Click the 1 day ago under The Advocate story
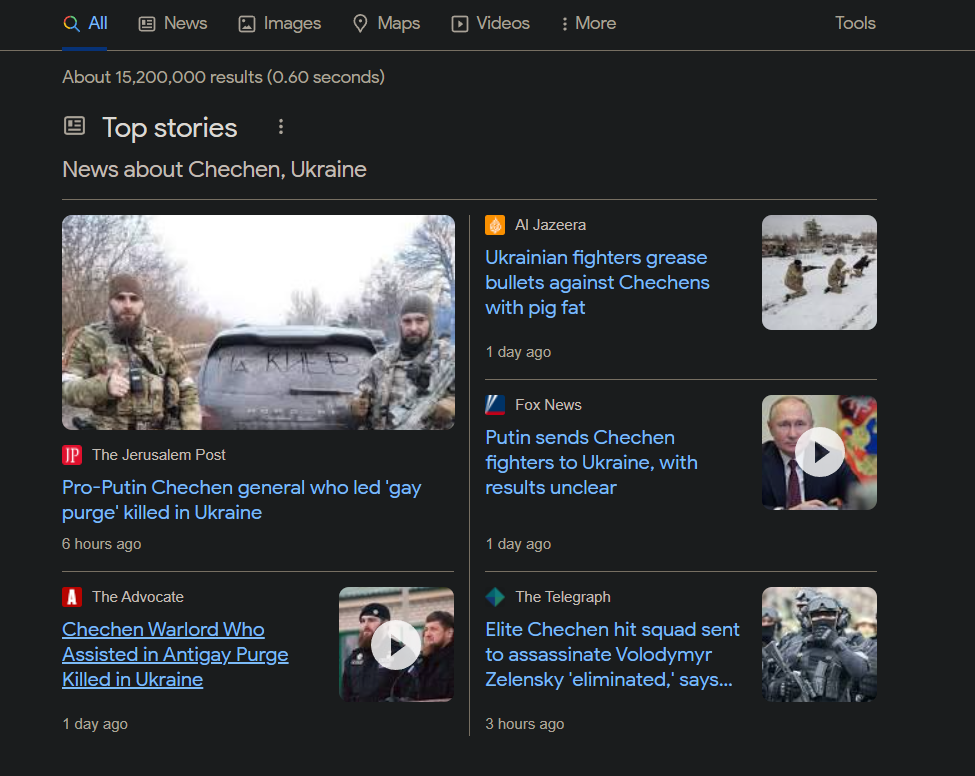 95,724
